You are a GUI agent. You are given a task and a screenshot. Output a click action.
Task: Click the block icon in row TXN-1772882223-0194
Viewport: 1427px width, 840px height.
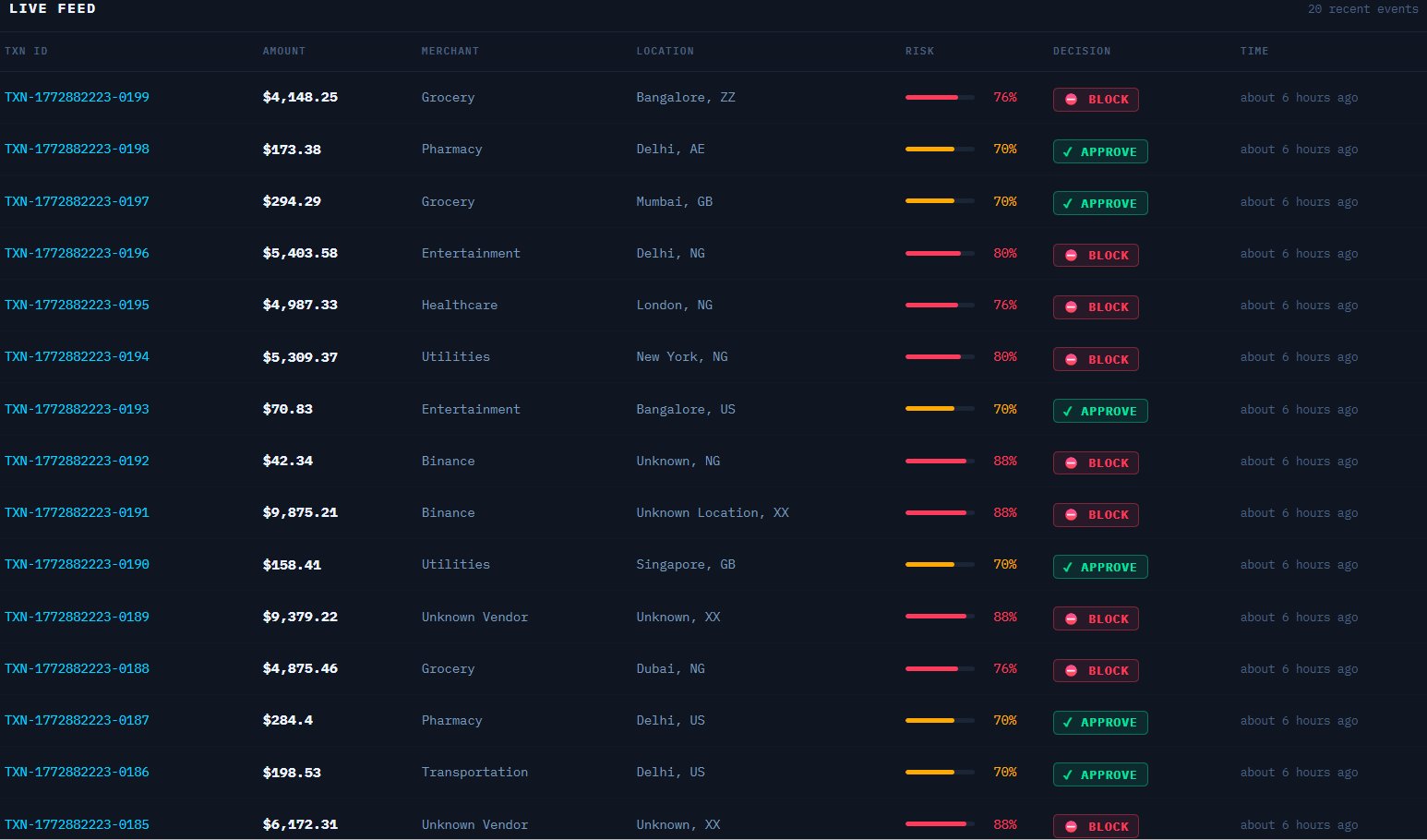(x=1071, y=360)
